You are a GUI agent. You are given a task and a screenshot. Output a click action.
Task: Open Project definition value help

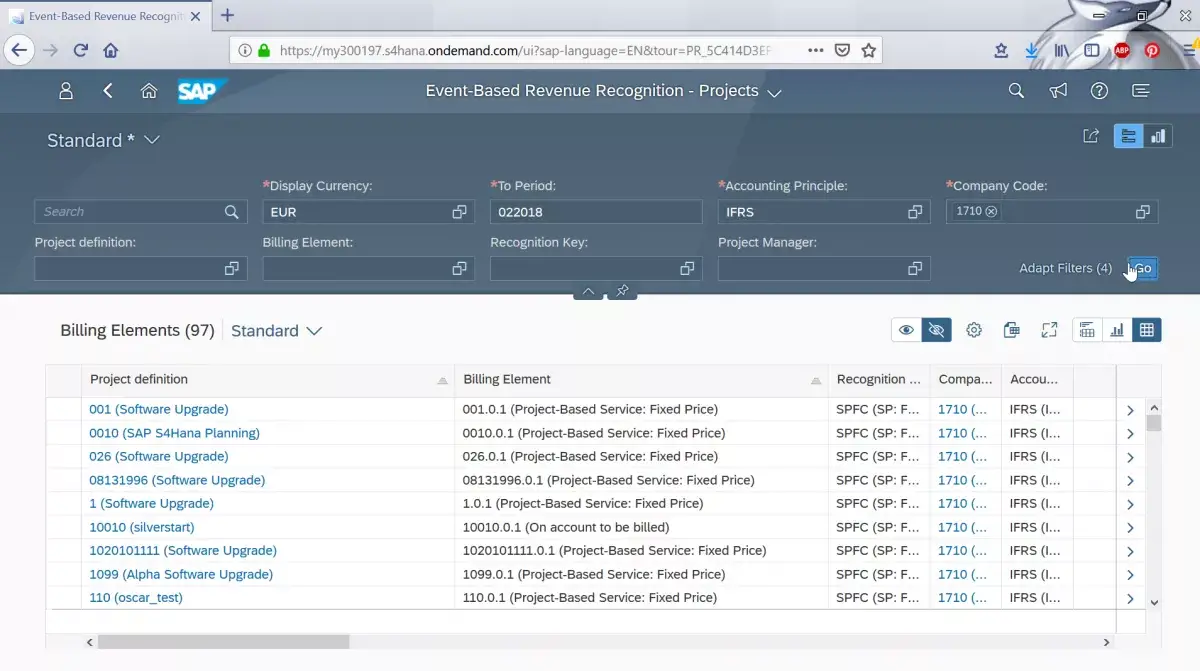coord(231,269)
